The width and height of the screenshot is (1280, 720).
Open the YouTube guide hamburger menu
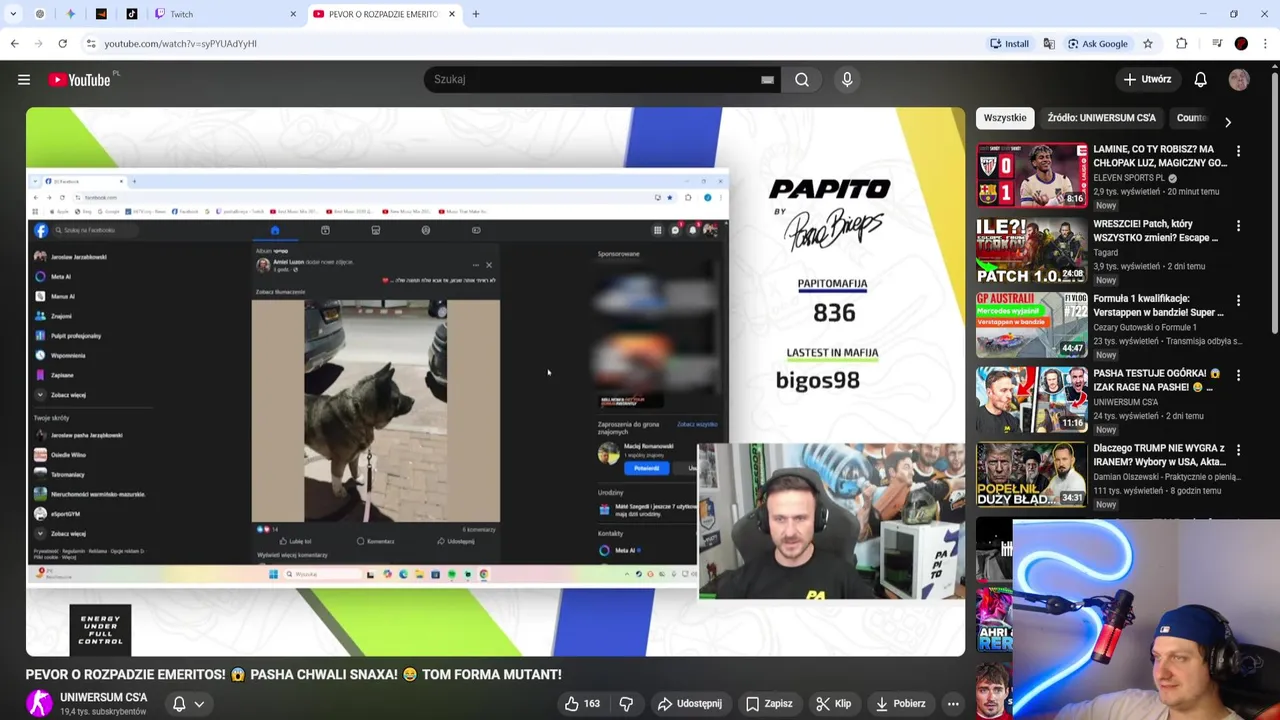pyautogui.click(x=24, y=80)
